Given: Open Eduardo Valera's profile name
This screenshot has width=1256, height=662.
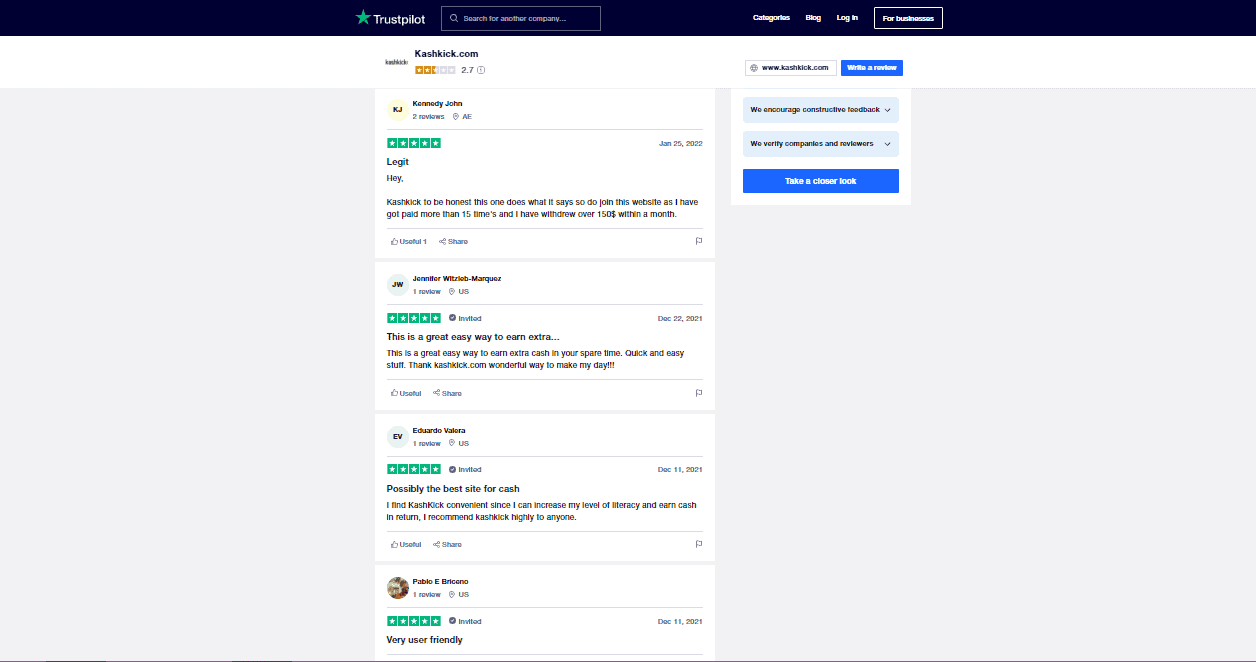Looking at the screenshot, I should pos(439,431).
